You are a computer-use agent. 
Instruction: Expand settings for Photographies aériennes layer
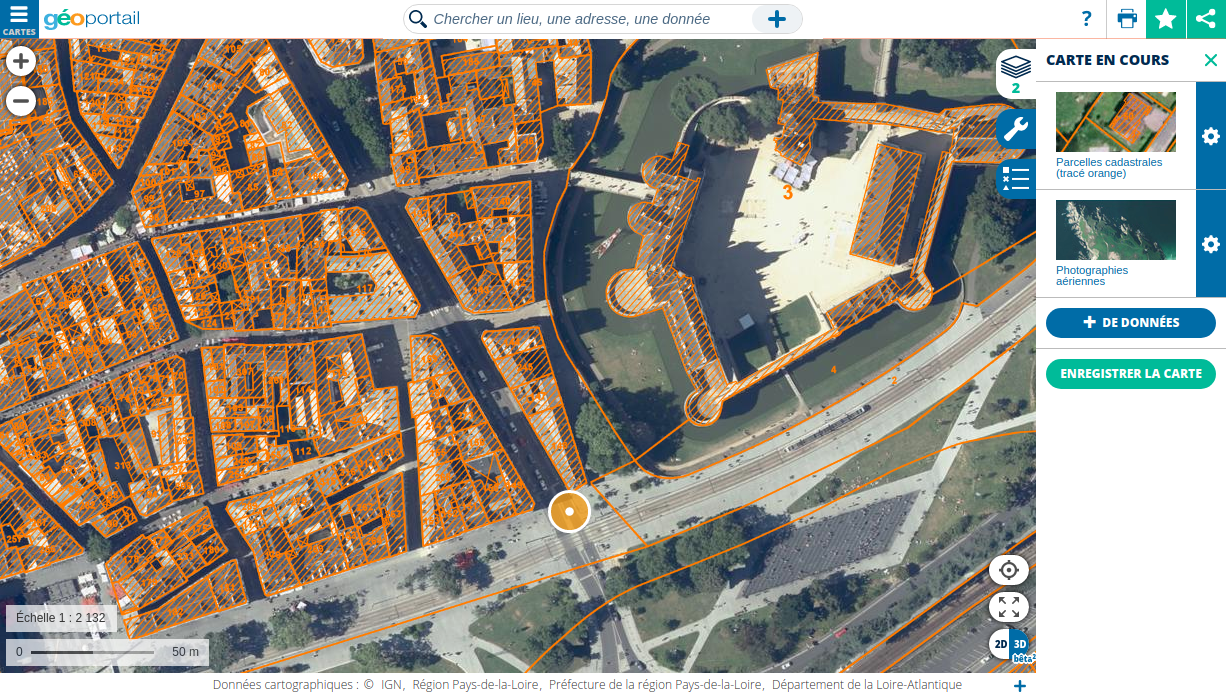(1210, 244)
